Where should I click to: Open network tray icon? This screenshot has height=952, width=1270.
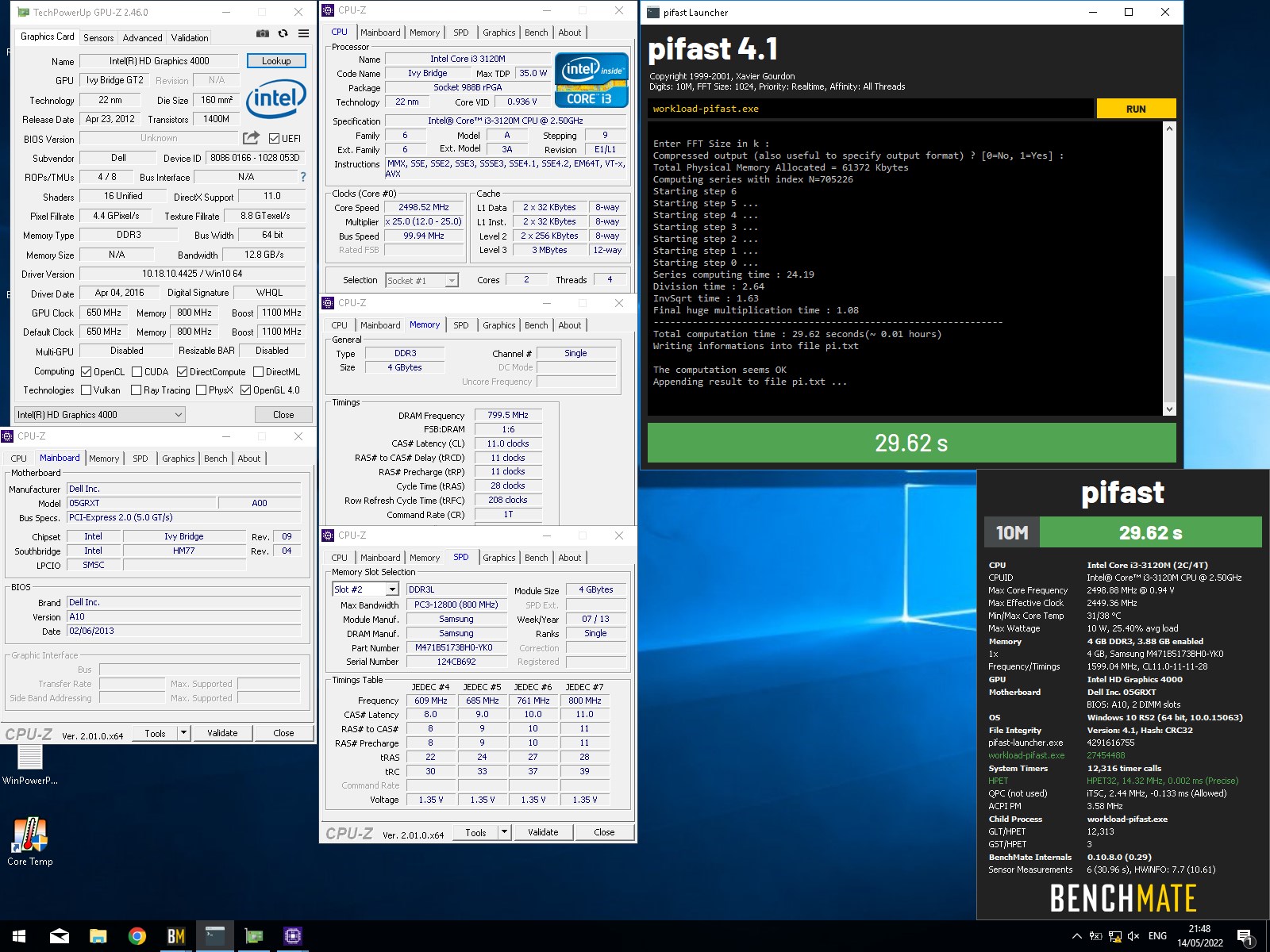pyautogui.click(x=1114, y=936)
